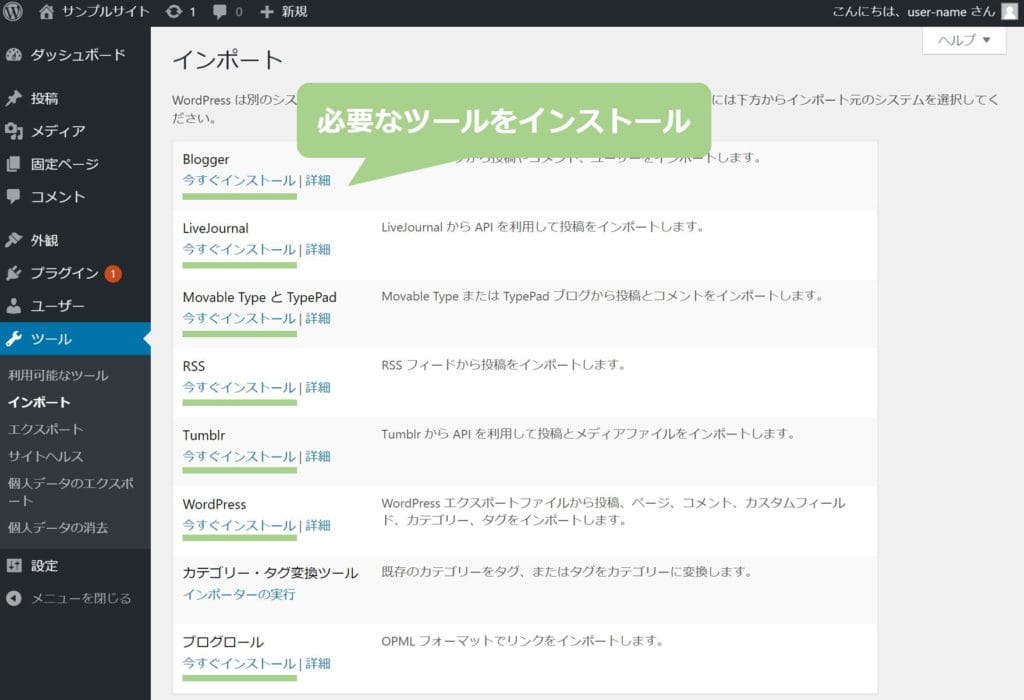
Task: Click the 新規 plus icon
Action: pos(266,12)
